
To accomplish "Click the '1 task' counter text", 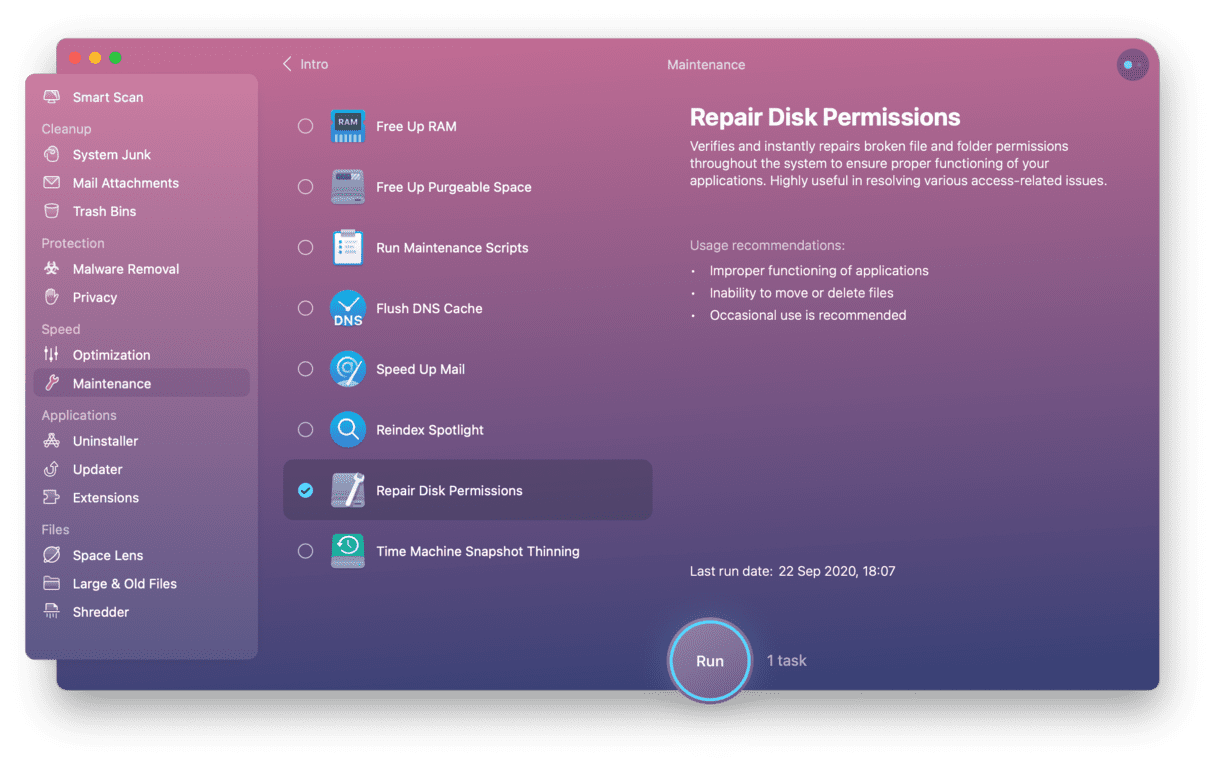I will tap(786, 661).
